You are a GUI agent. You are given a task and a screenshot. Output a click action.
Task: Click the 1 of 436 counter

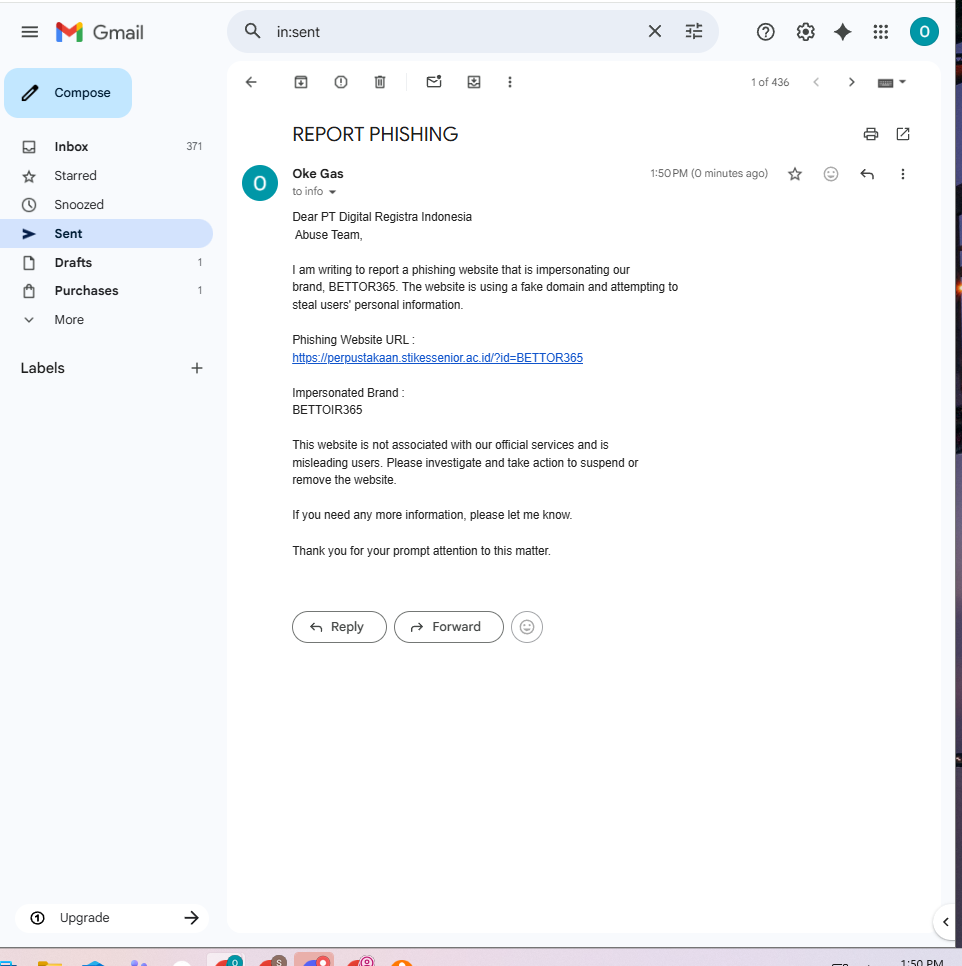[x=770, y=82]
